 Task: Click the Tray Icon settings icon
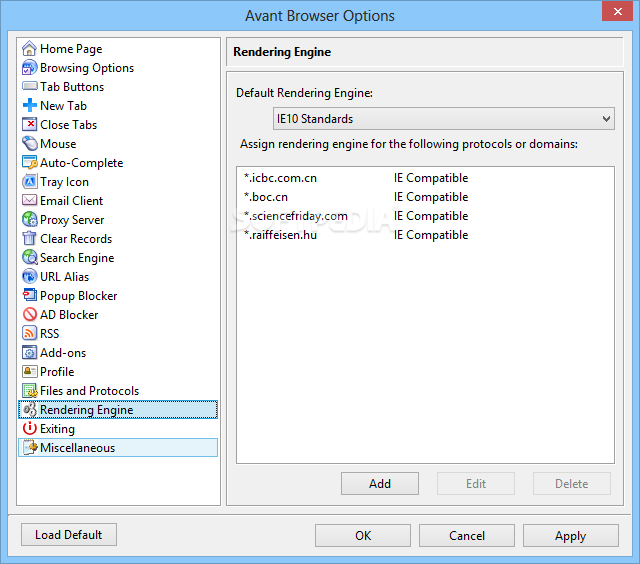(29, 182)
